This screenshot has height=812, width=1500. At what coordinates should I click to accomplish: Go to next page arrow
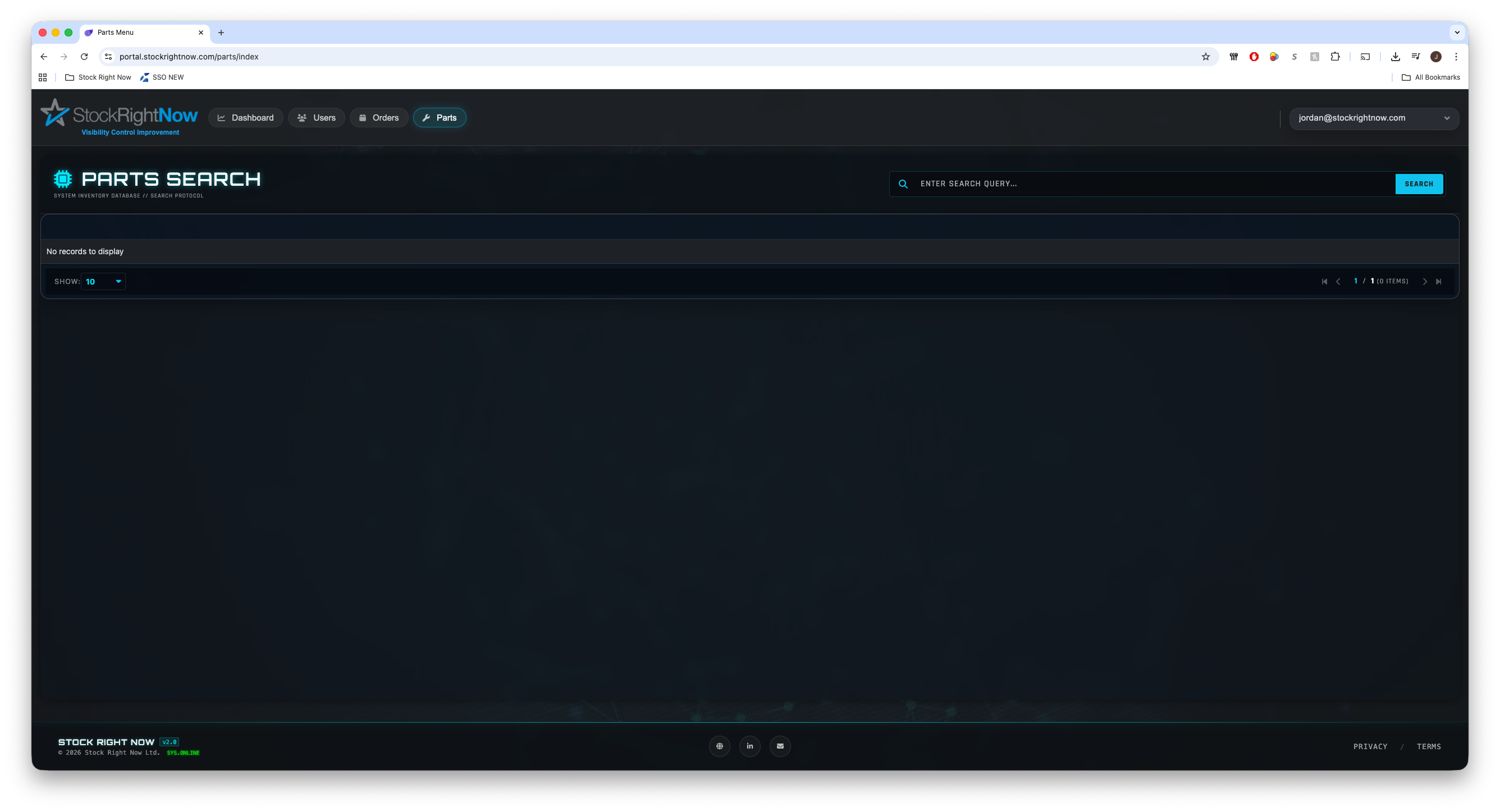[1425, 282]
